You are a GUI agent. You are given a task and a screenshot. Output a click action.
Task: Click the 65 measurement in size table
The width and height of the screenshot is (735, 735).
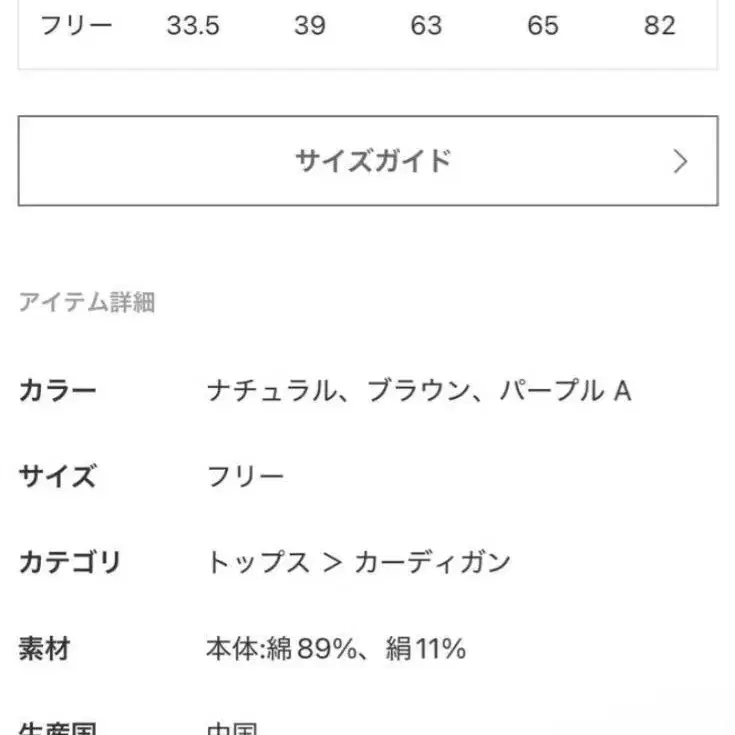coord(543,26)
